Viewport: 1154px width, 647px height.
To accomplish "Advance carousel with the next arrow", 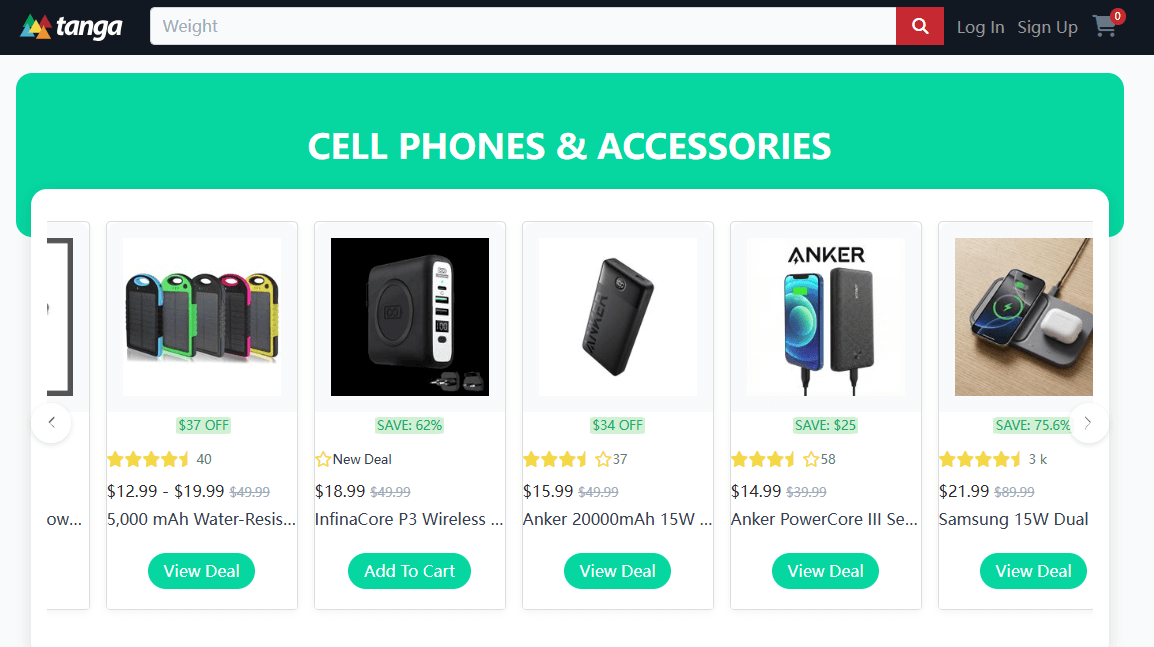I will [1089, 423].
